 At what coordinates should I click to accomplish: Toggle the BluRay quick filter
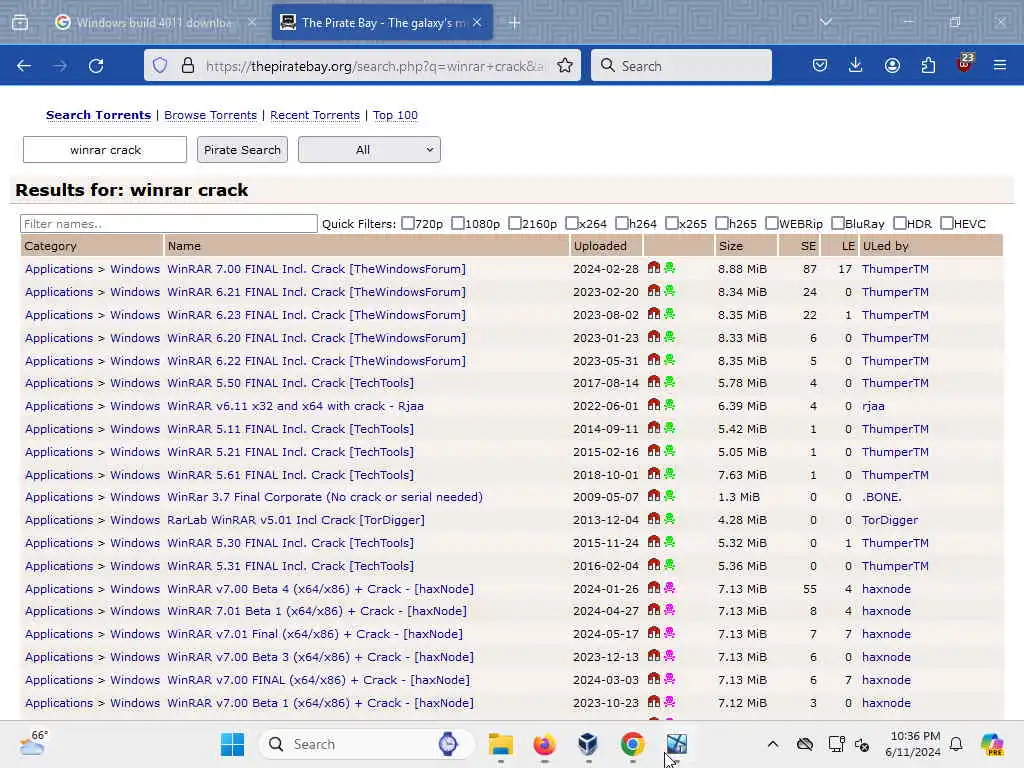click(x=837, y=223)
